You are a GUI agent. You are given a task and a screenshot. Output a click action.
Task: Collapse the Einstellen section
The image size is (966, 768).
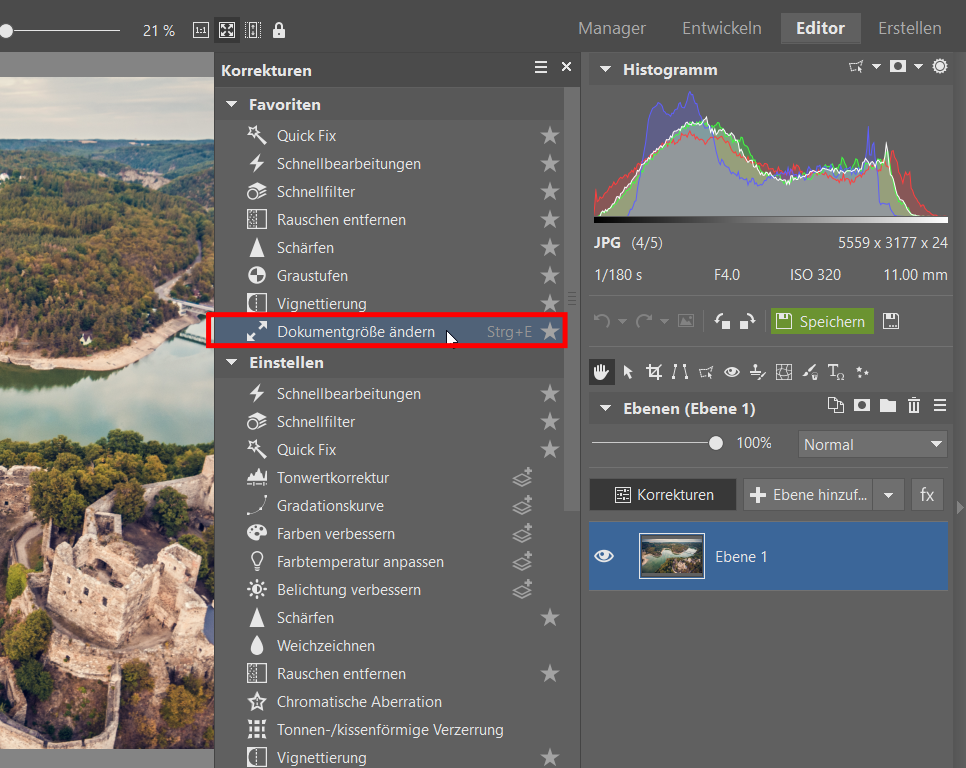click(x=232, y=362)
